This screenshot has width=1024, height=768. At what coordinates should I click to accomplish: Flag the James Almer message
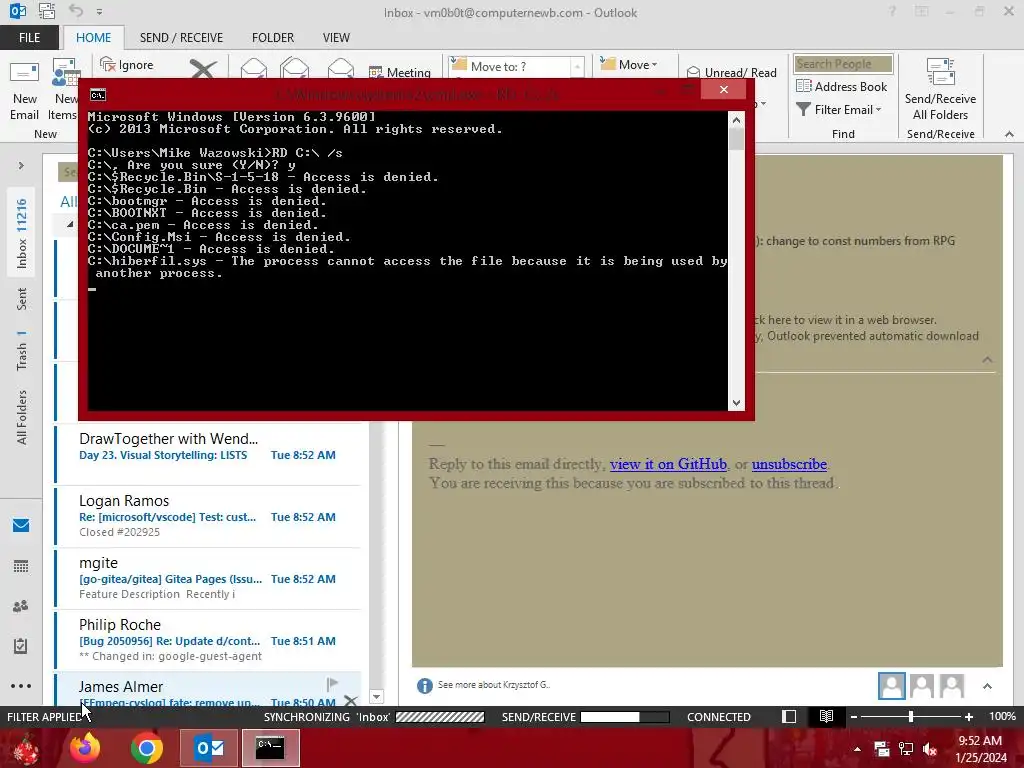(x=332, y=683)
